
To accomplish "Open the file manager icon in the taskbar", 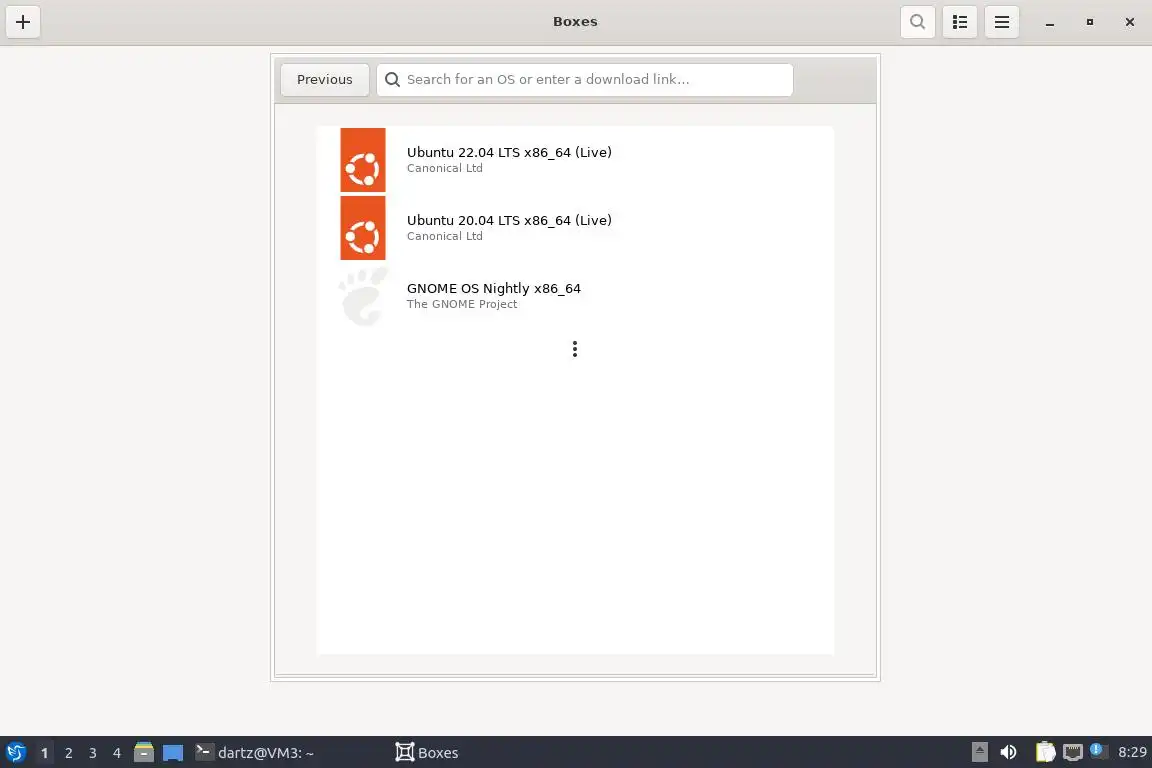I will (x=144, y=752).
